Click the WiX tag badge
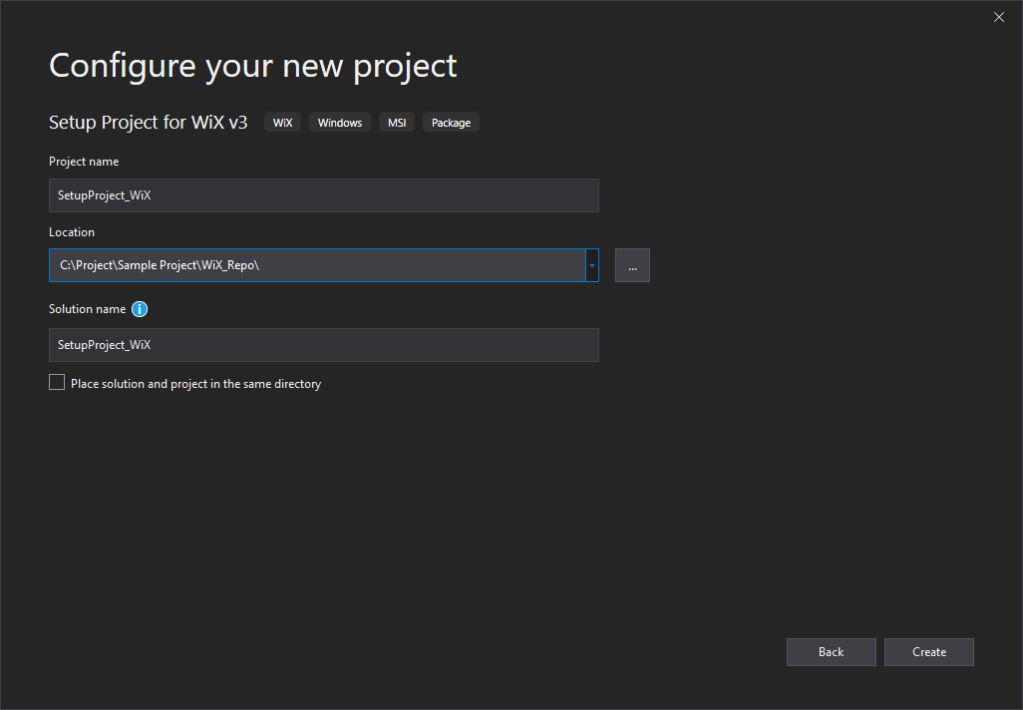Image resolution: width=1023 pixels, height=710 pixels. click(283, 123)
